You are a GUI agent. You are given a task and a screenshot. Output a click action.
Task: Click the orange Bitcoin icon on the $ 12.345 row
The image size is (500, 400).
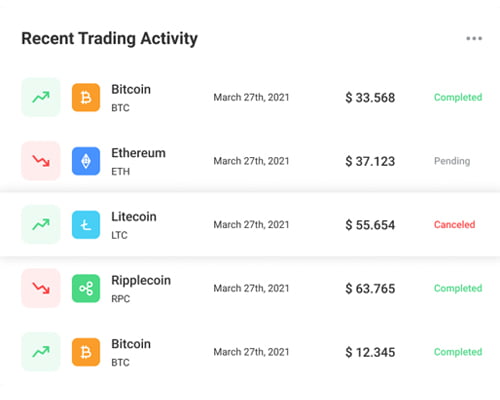click(86, 352)
